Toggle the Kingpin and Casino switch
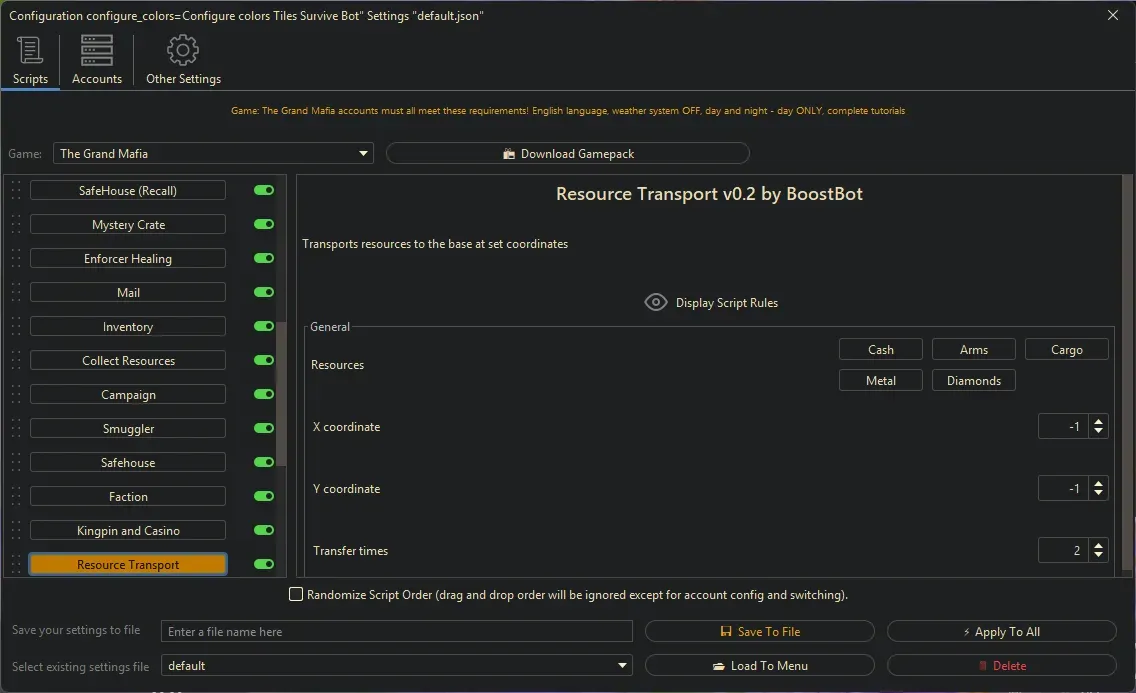Image resolution: width=1136 pixels, height=693 pixels. point(264,531)
